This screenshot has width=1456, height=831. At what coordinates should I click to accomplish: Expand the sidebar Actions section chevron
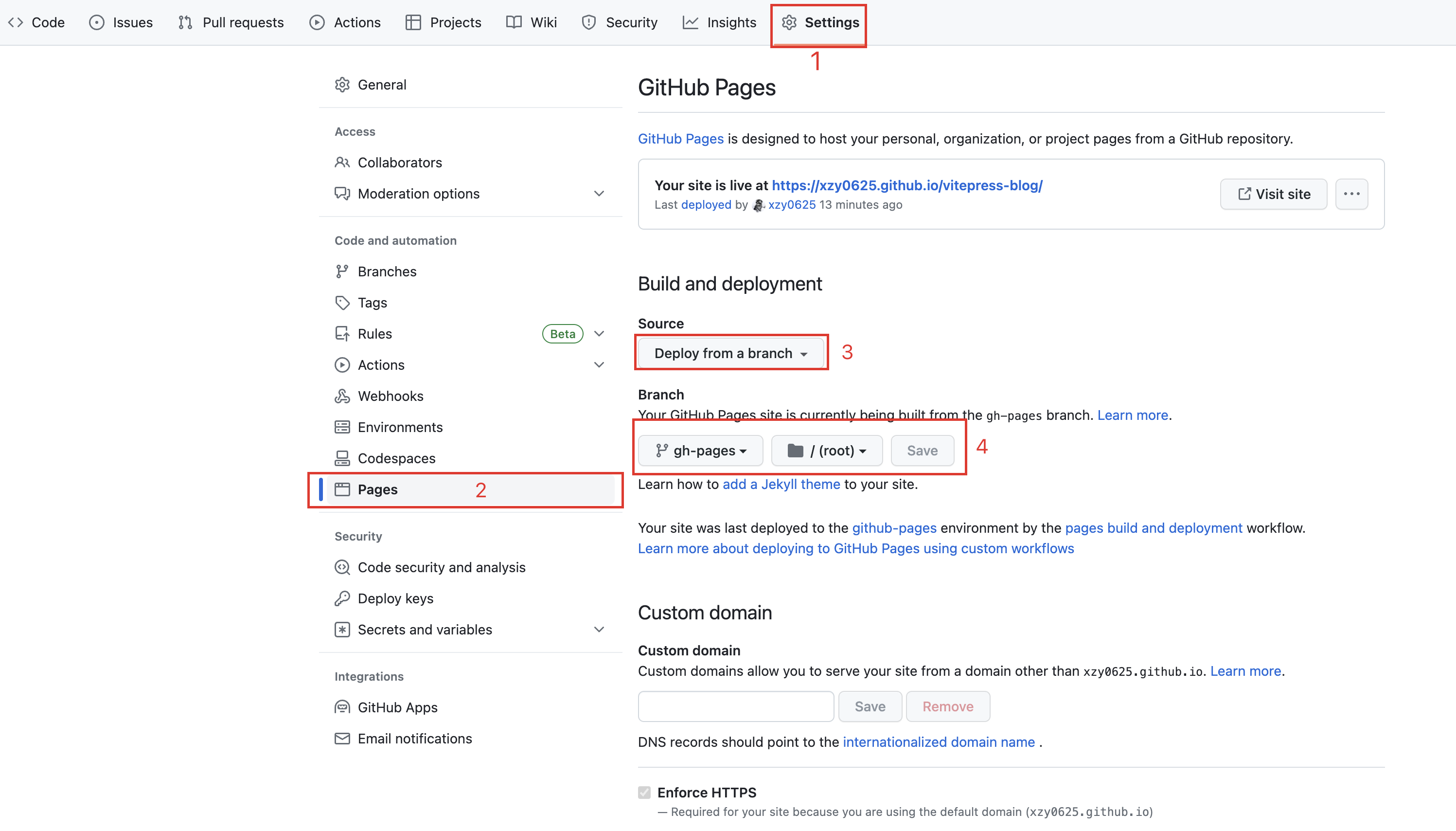[599, 365]
